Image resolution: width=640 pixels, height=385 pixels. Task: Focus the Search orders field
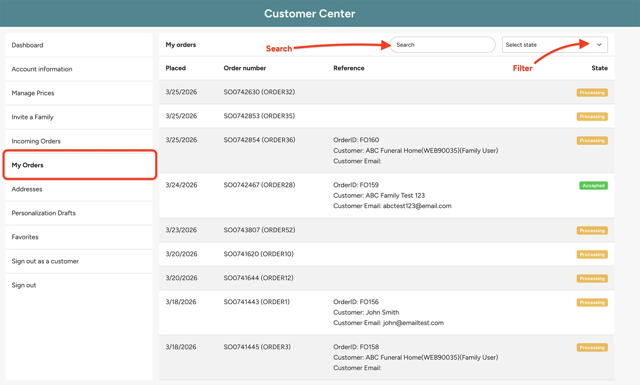click(442, 45)
